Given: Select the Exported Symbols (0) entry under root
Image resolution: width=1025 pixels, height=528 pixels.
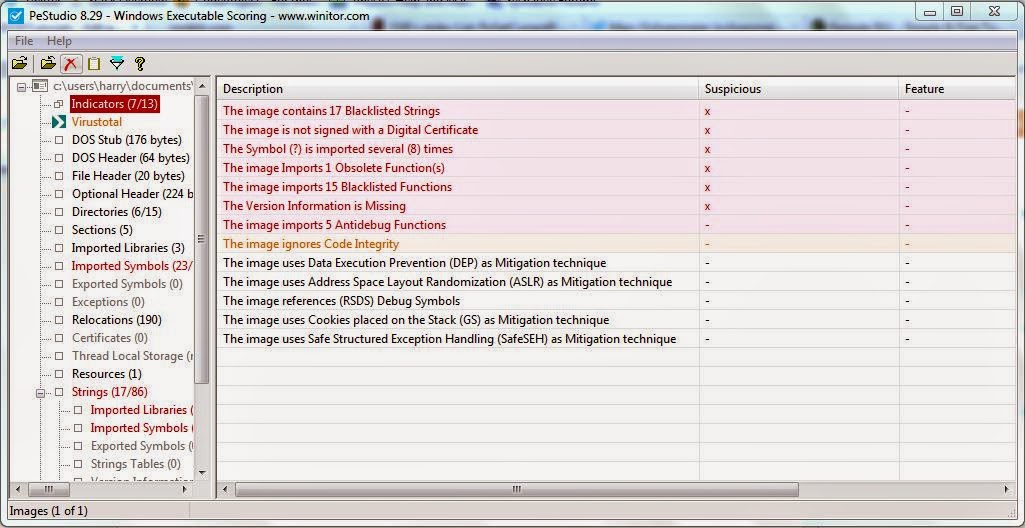Looking at the screenshot, I should [127, 284].
